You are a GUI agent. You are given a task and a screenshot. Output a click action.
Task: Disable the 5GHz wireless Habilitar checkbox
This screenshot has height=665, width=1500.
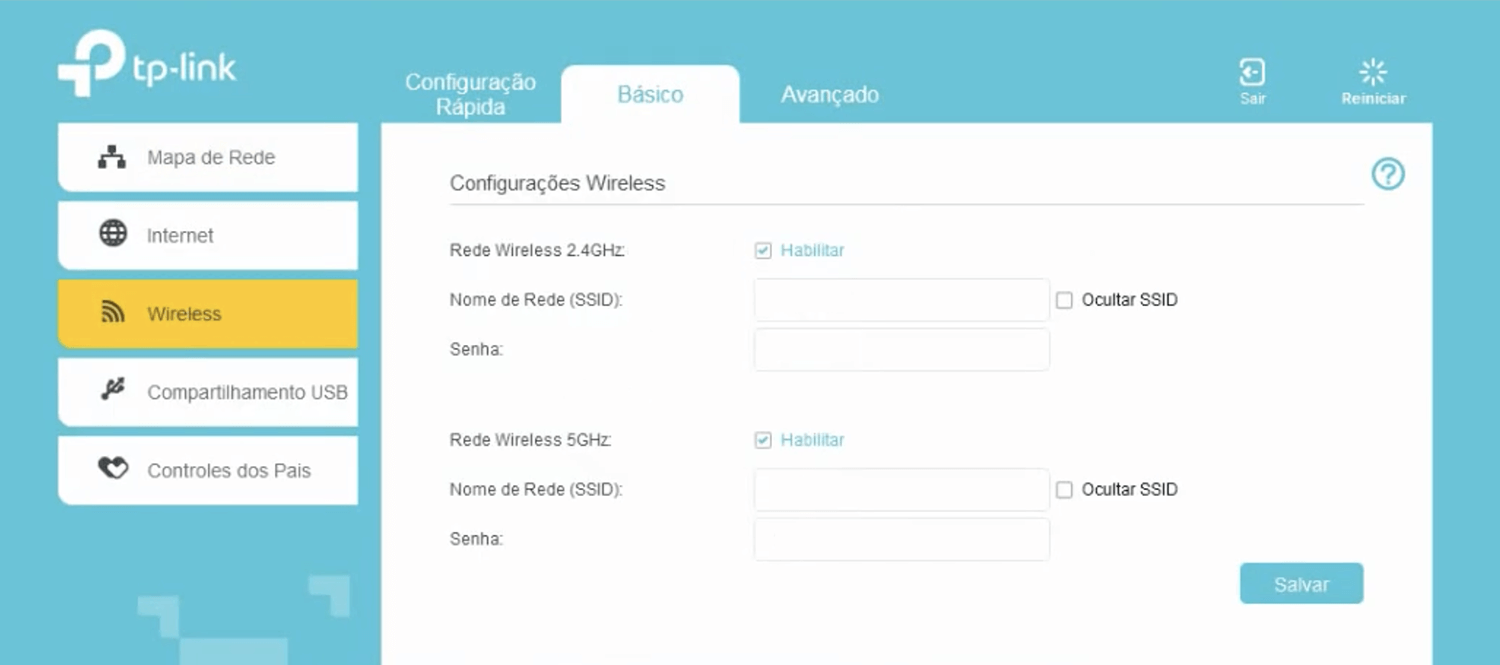point(763,440)
